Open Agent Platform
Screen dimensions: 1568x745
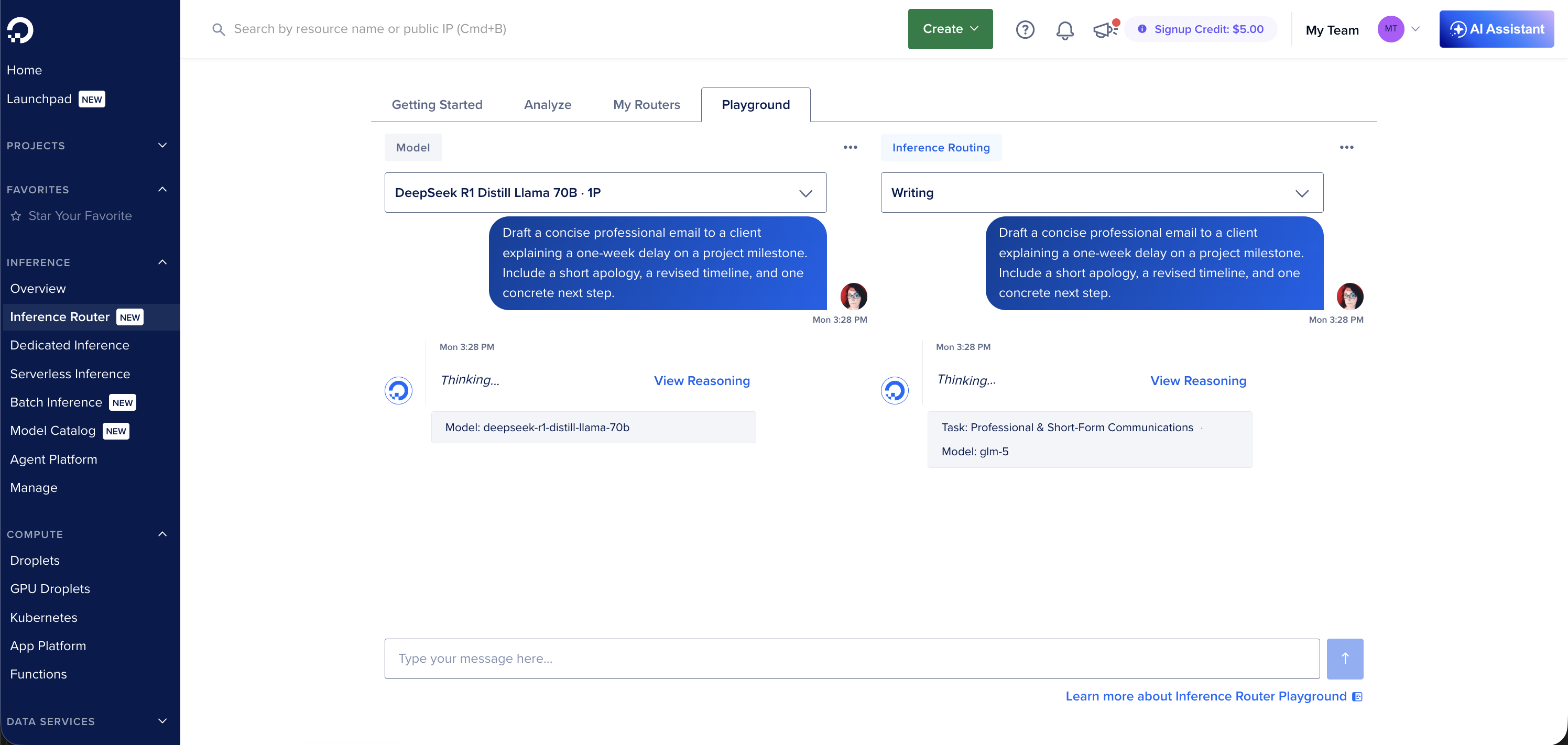(x=53, y=459)
